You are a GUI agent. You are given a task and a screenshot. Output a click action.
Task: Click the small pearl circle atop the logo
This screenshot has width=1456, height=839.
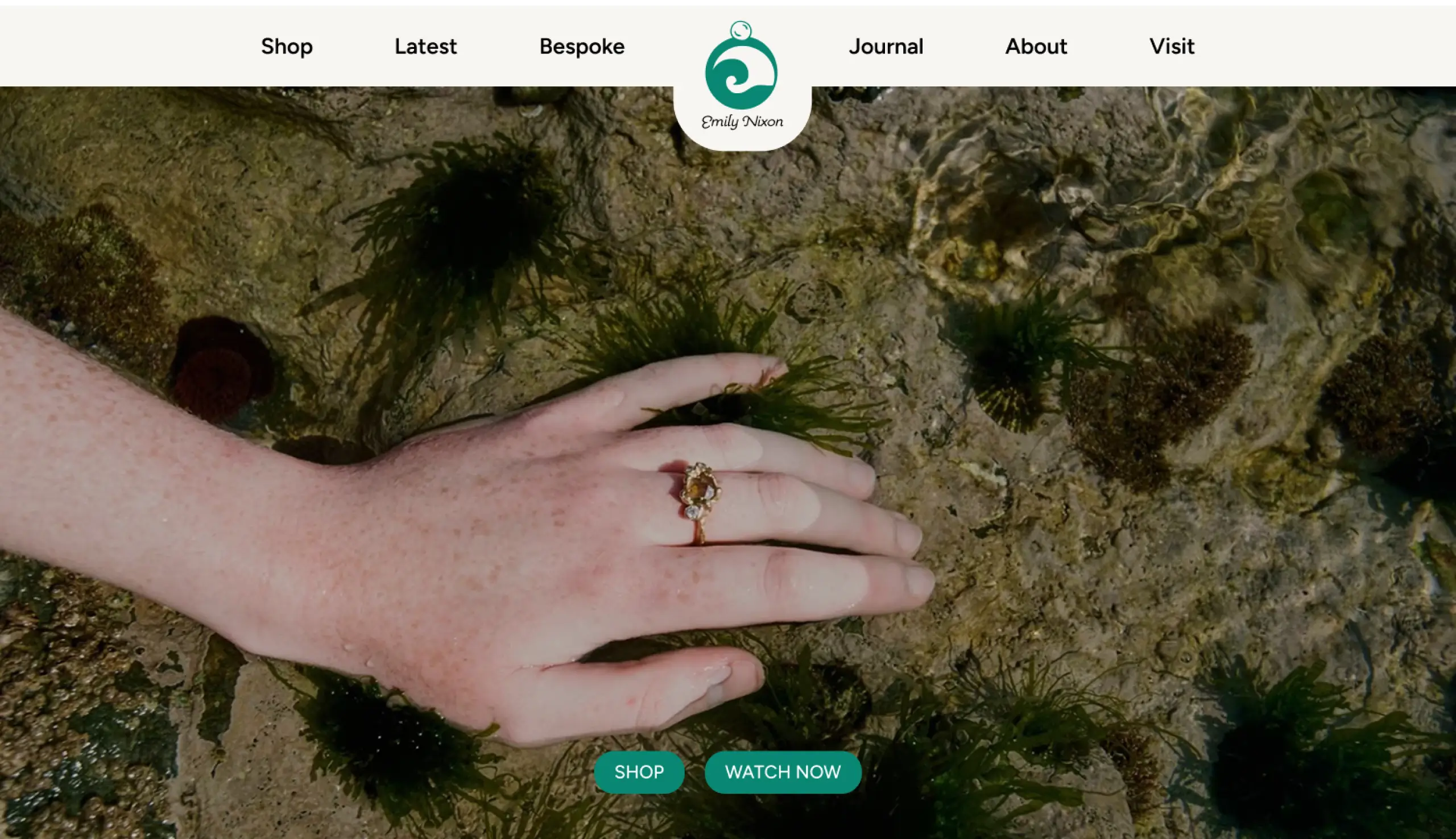click(741, 31)
